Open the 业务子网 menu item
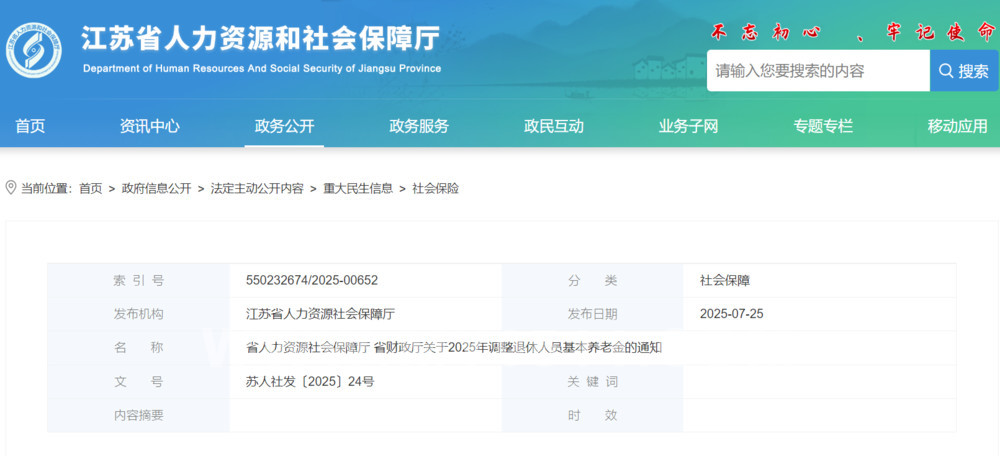Image resolution: width=1000 pixels, height=456 pixels. 688,126
